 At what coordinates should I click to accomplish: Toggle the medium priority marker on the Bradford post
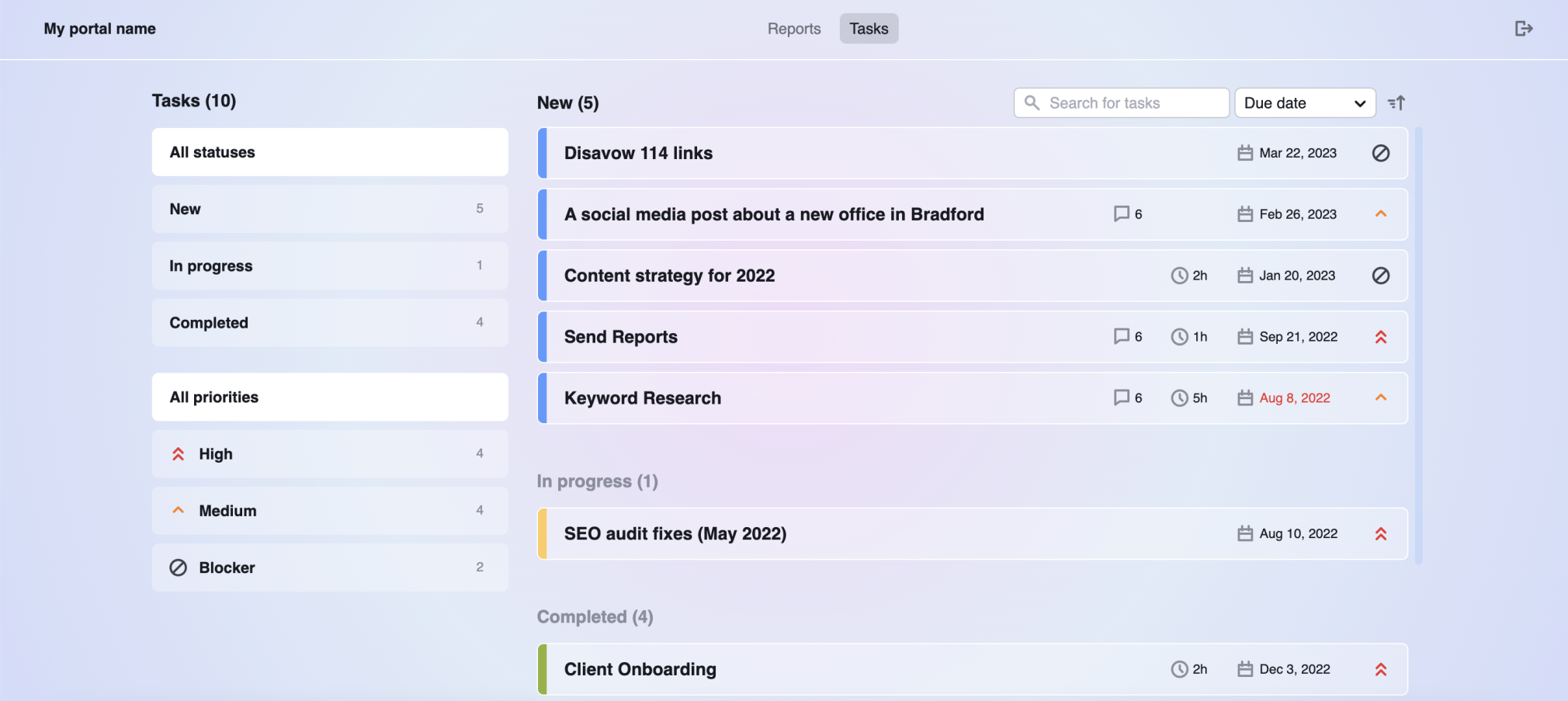tap(1380, 214)
